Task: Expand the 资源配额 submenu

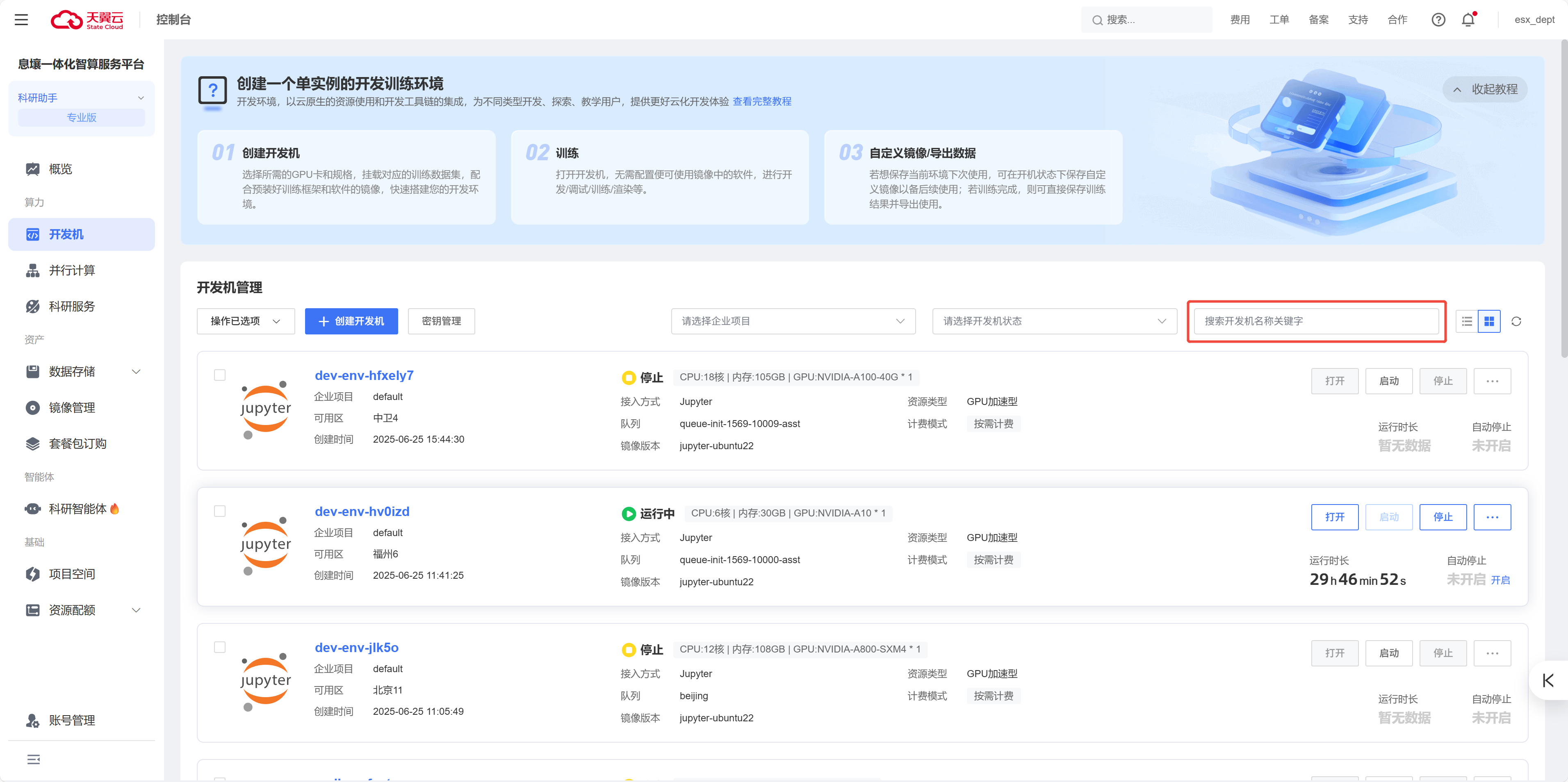Action: (x=137, y=610)
